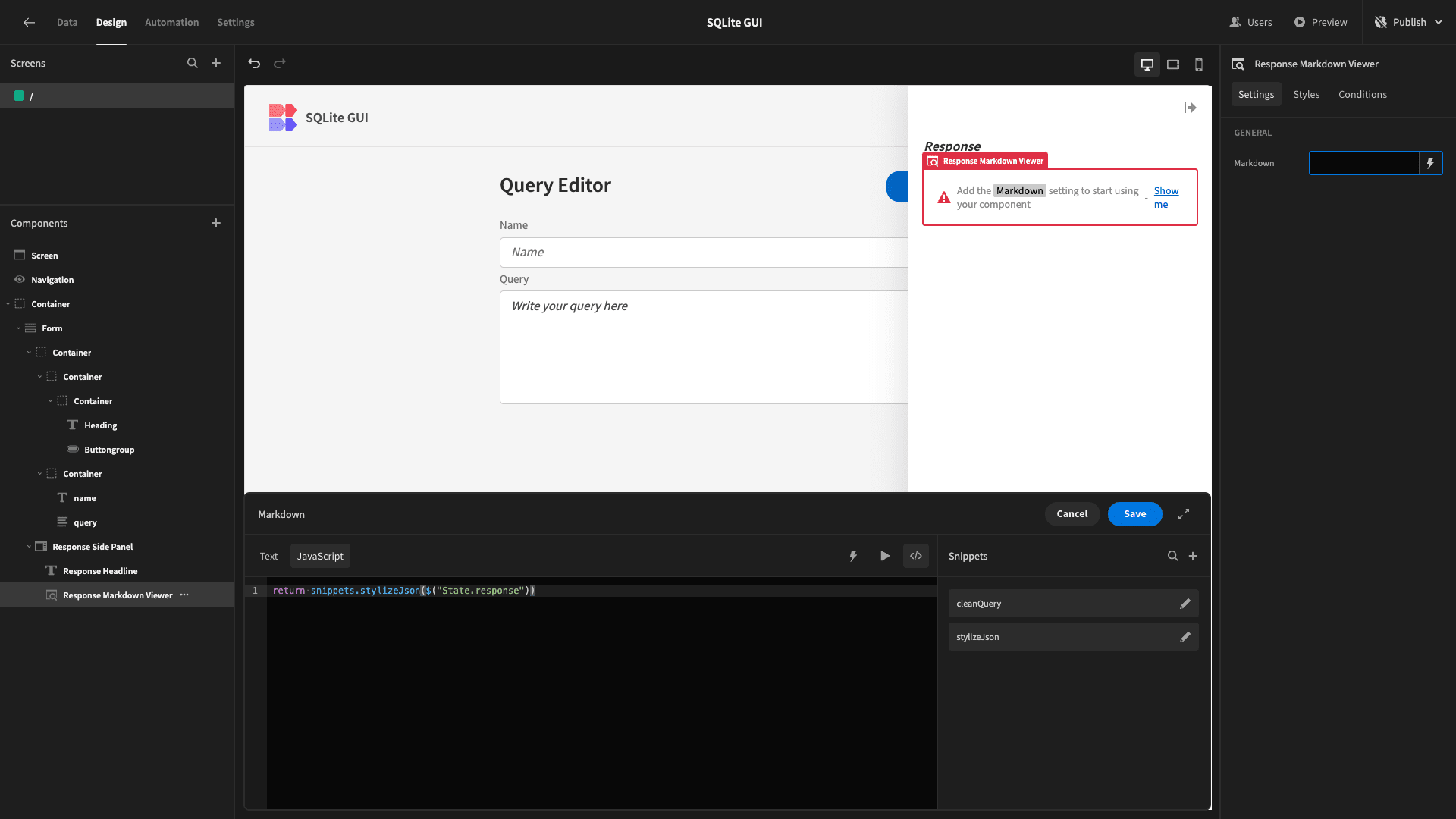Screen dimensions: 1456x819
Task: Add a new snippet plus icon
Action: (x=1193, y=556)
